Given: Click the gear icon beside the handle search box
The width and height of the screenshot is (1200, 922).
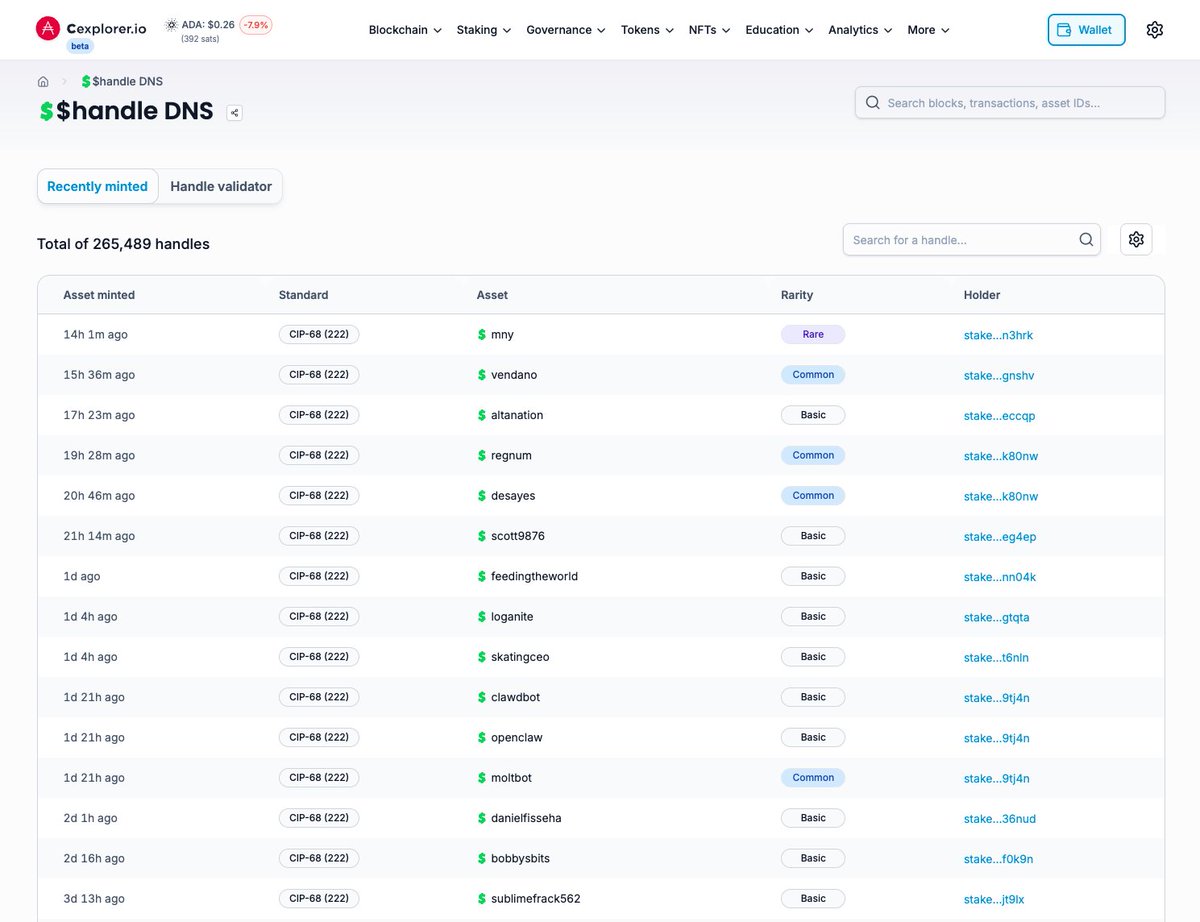Looking at the screenshot, I should coord(1136,239).
